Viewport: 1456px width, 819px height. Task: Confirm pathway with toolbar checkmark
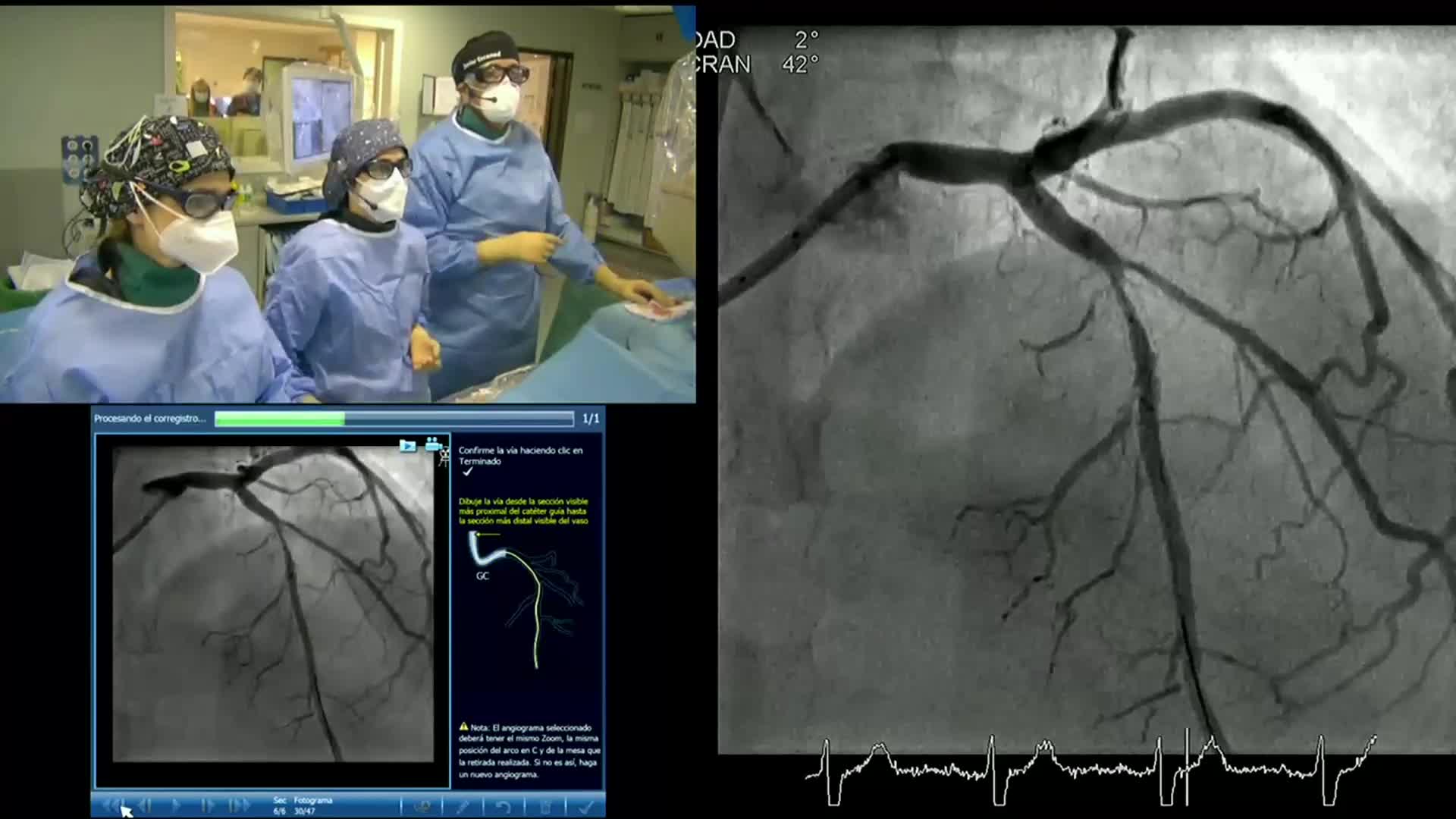[x=585, y=807]
